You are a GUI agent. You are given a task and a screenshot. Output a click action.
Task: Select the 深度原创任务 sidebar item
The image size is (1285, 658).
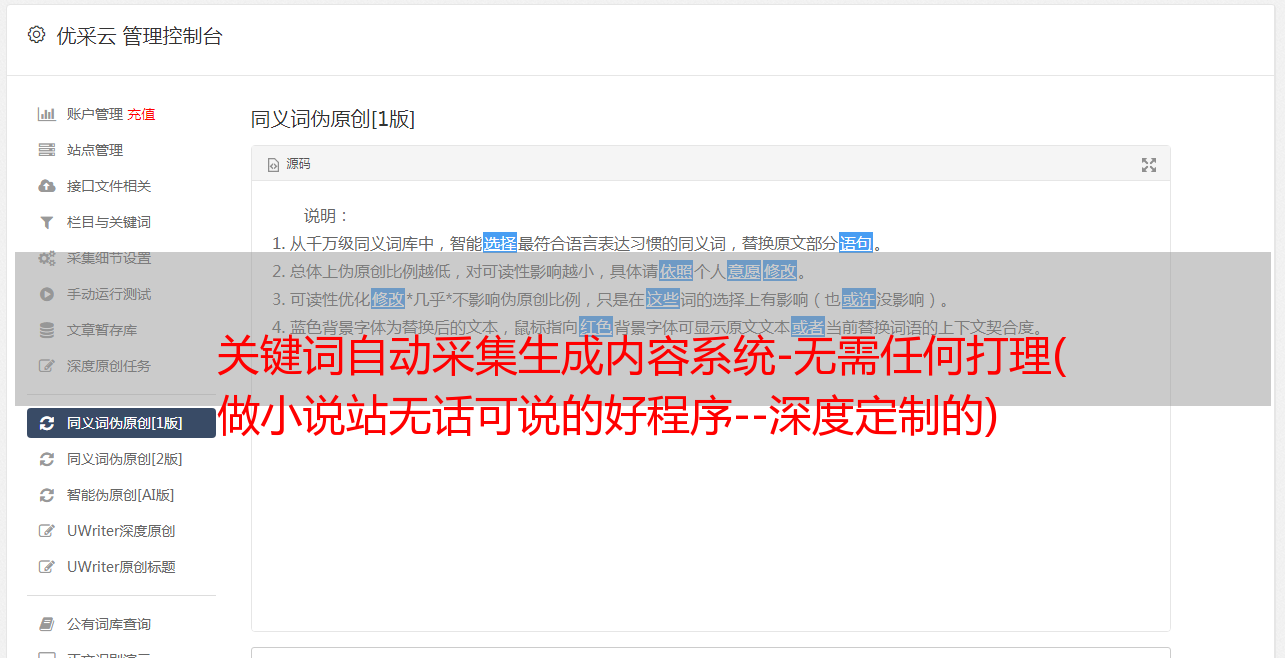pos(121,366)
